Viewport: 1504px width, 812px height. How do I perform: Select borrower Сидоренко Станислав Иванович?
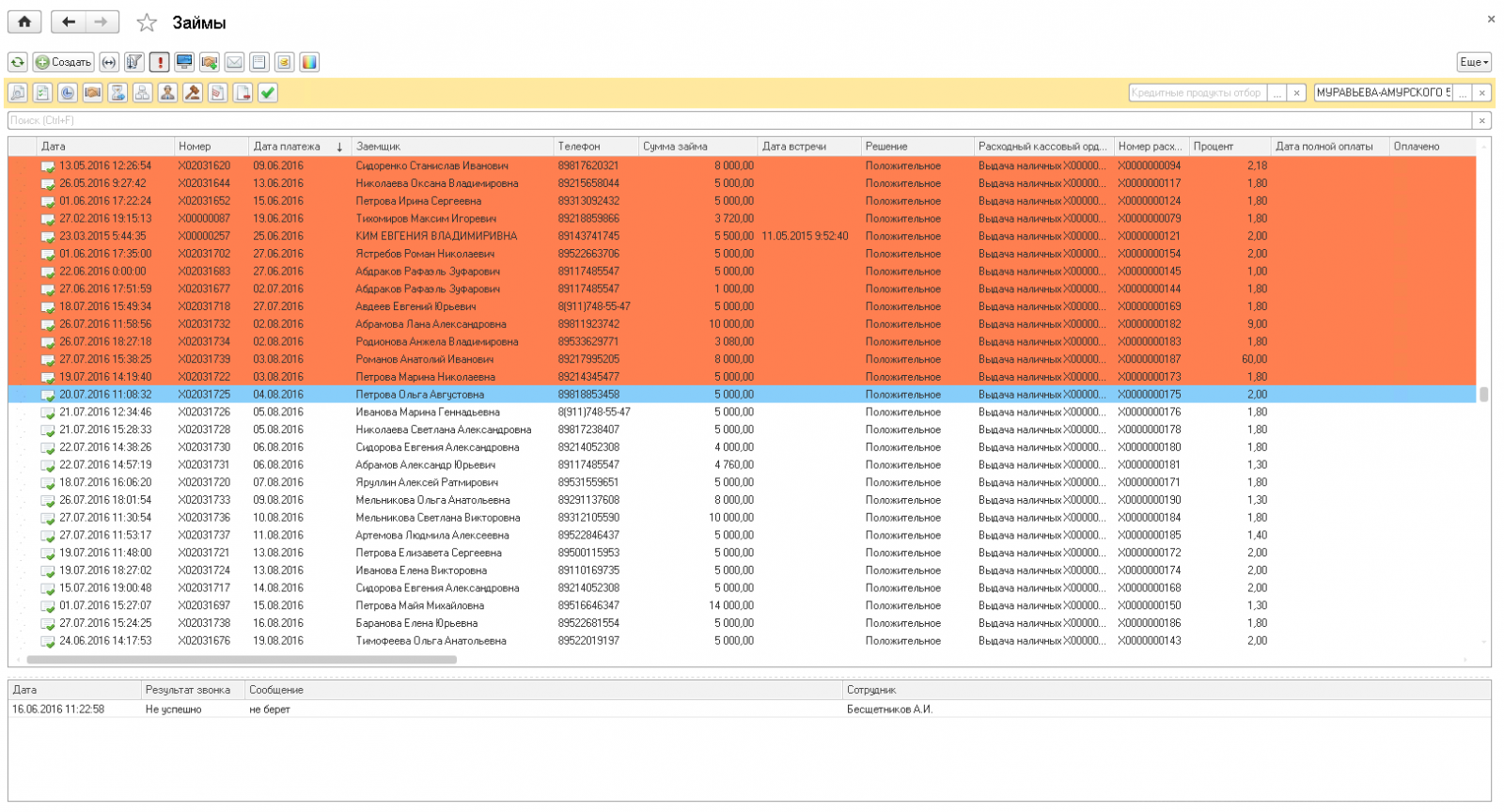(431, 165)
